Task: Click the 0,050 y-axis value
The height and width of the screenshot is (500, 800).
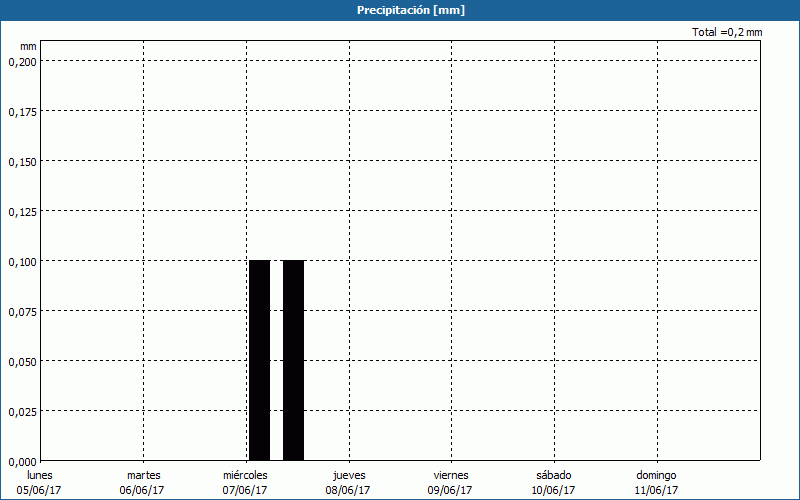Action: tap(22, 361)
